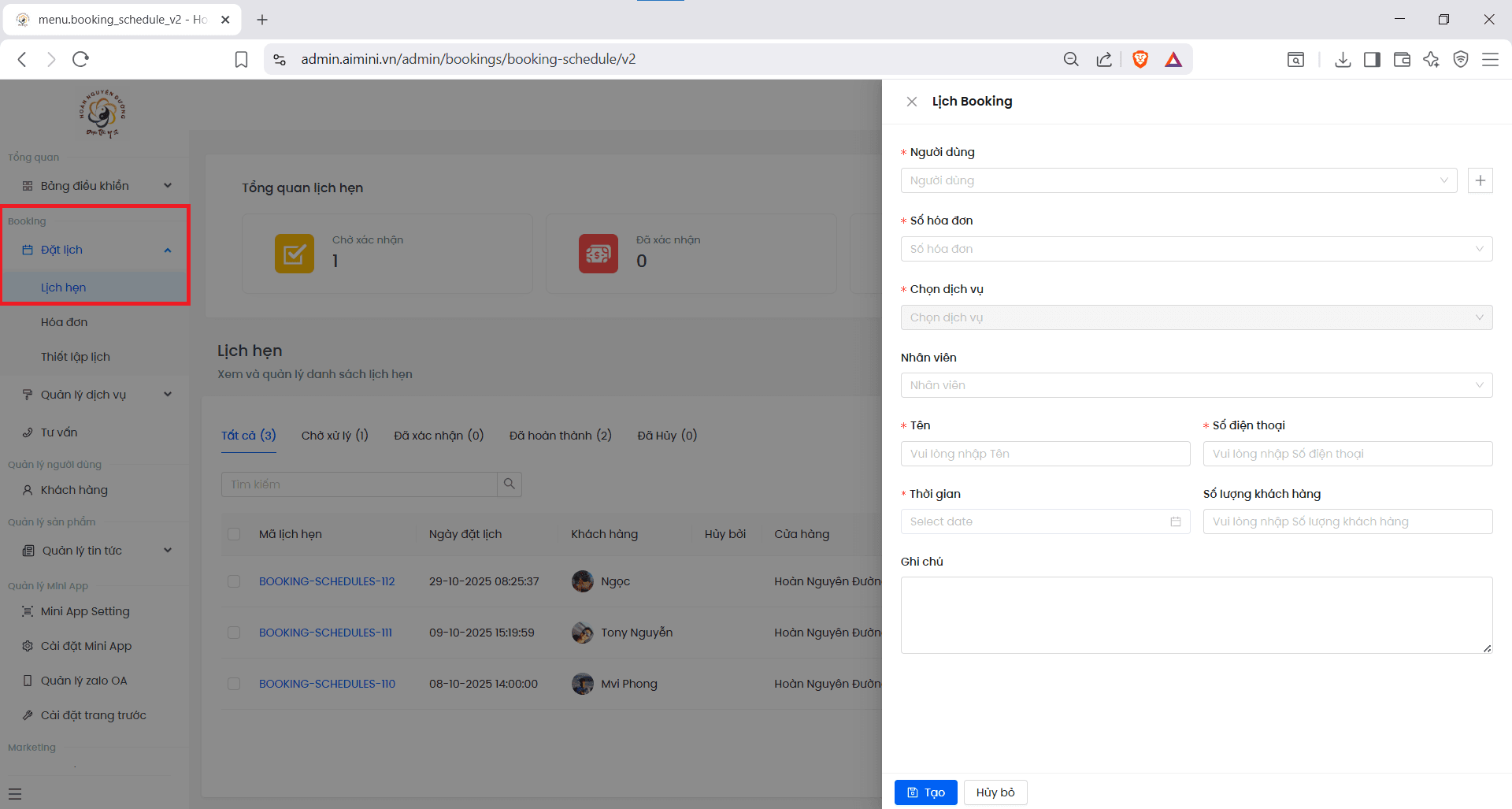This screenshot has height=809, width=1512.
Task: Tick checkbox for BOOKING-SCHEDULES-112 row
Action: click(x=234, y=581)
